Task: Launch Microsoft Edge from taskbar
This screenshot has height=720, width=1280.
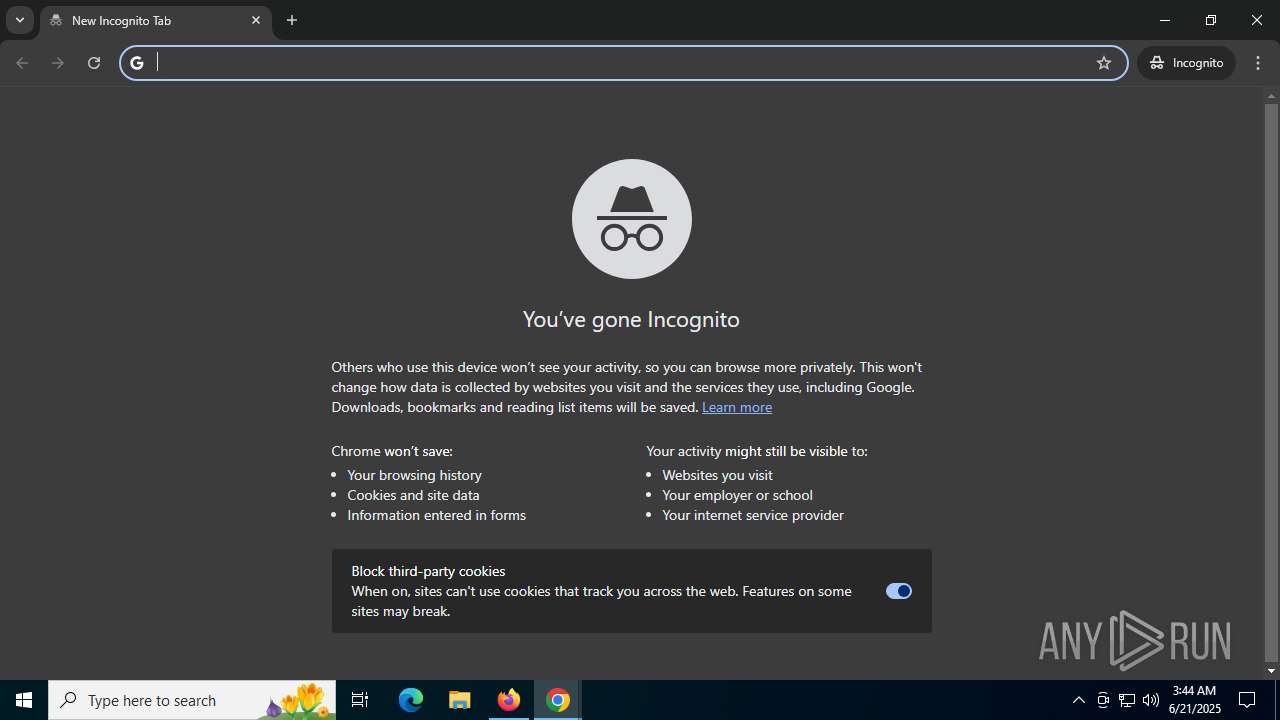Action: point(411,700)
